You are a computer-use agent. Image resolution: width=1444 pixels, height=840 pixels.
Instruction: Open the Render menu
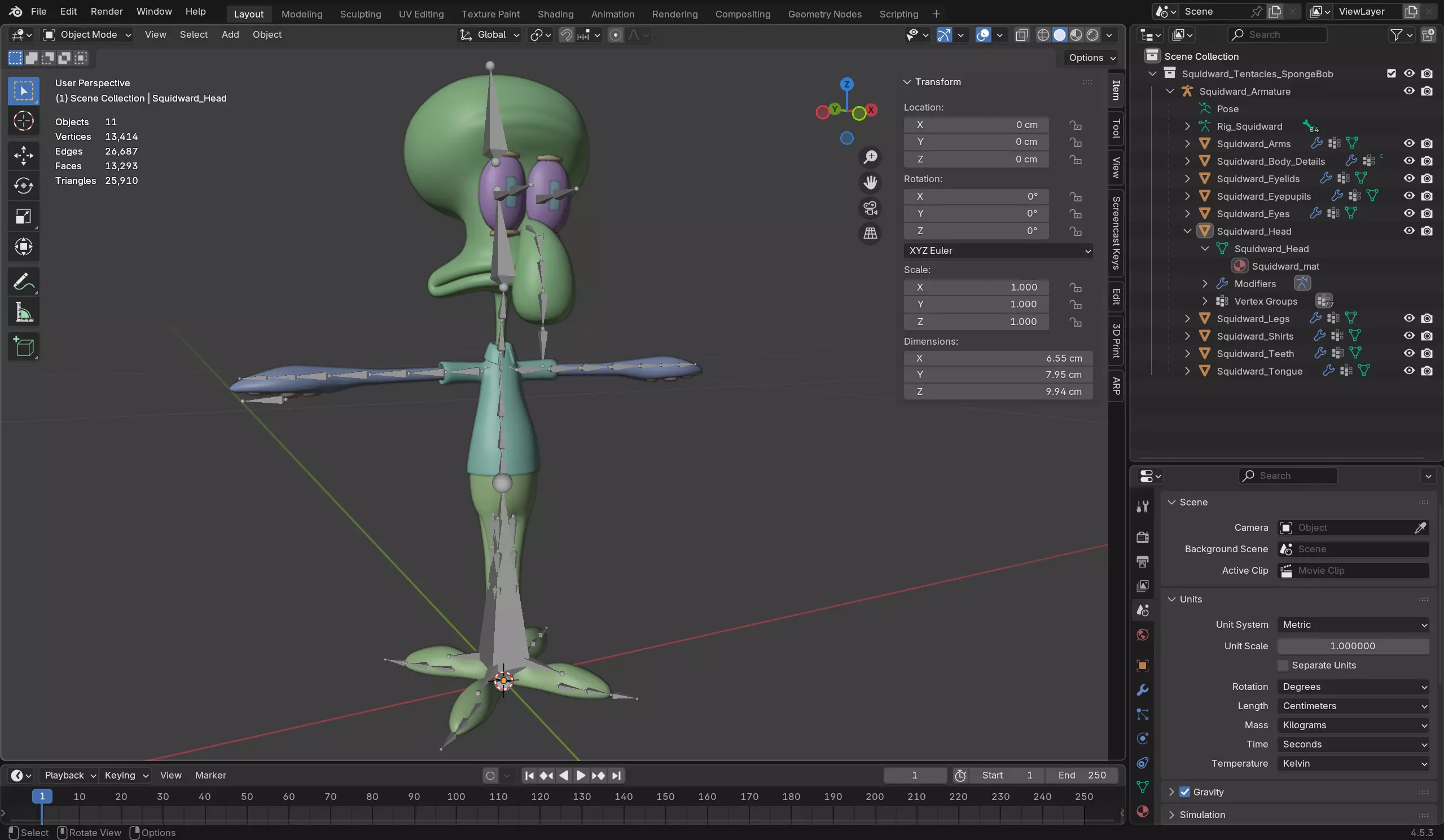pos(107,11)
